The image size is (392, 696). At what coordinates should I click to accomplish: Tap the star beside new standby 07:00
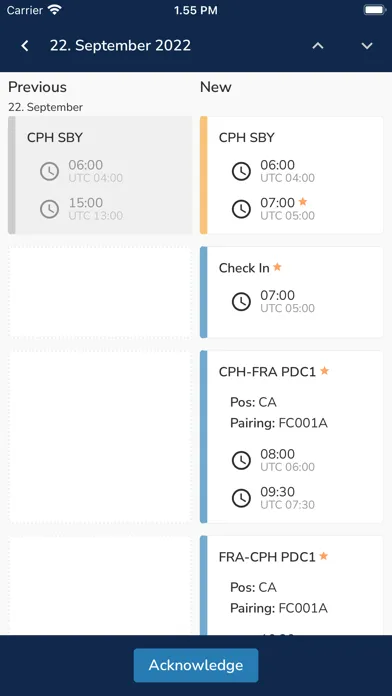(303, 202)
